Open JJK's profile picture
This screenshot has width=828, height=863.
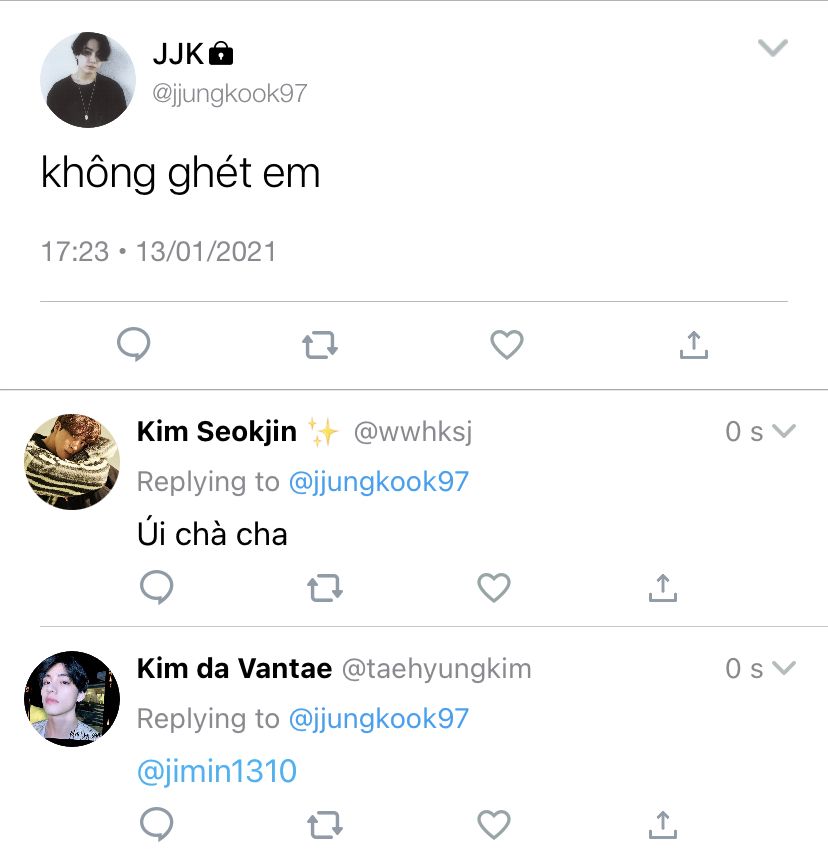coord(88,80)
